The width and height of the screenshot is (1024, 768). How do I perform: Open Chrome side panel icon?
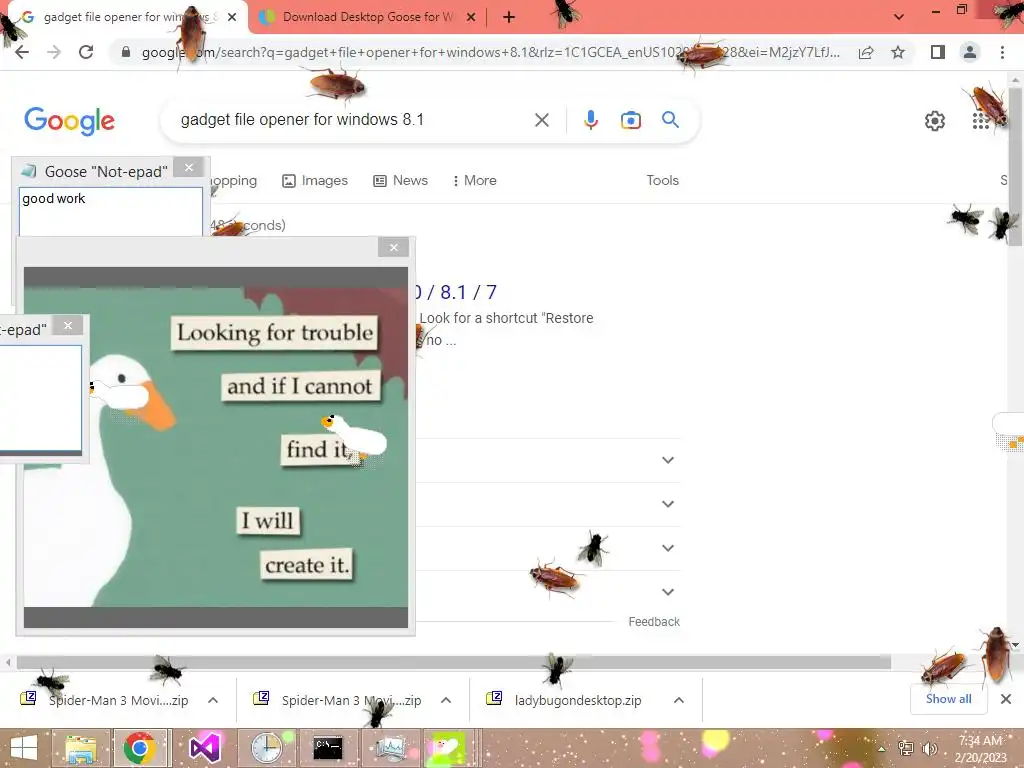pos(938,52)
